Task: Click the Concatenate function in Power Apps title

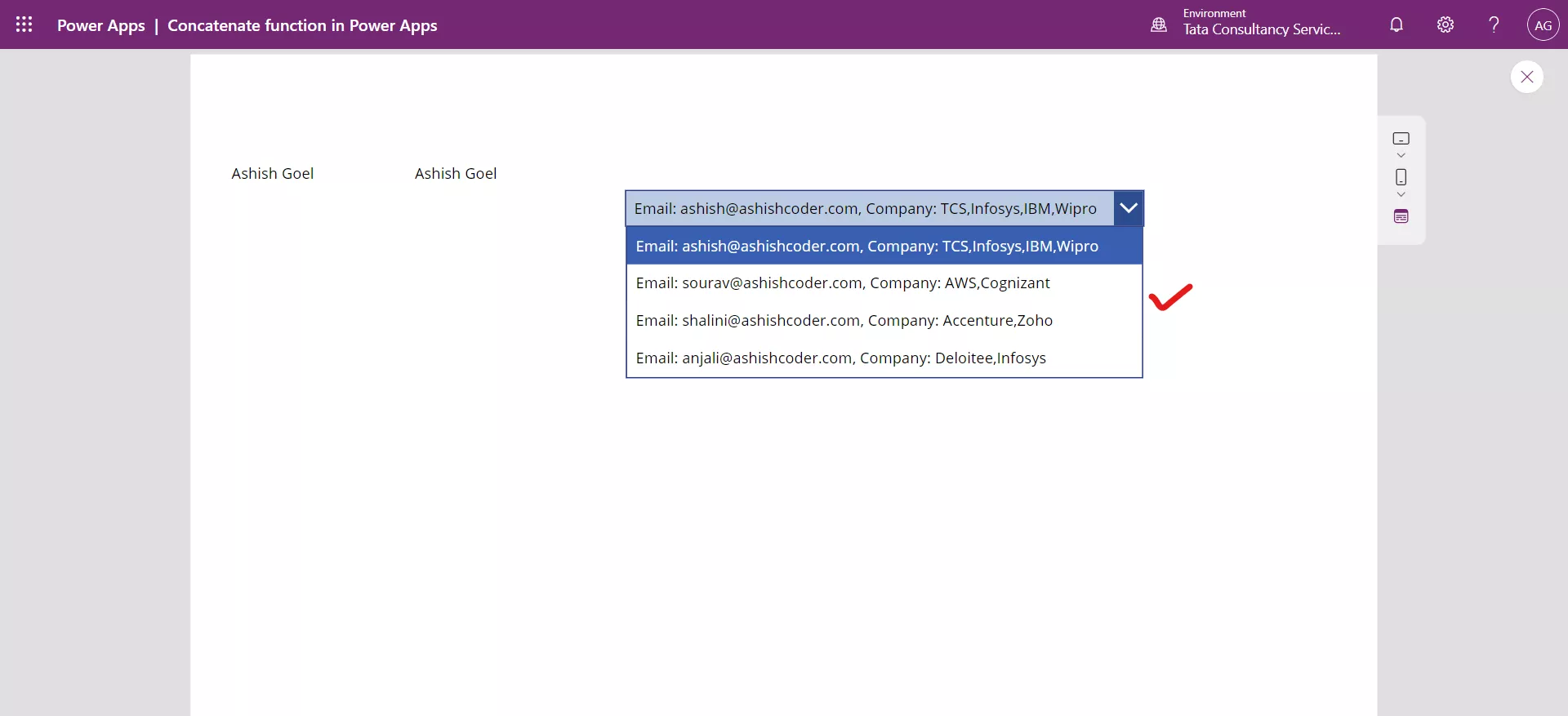Action: [302, 25]
